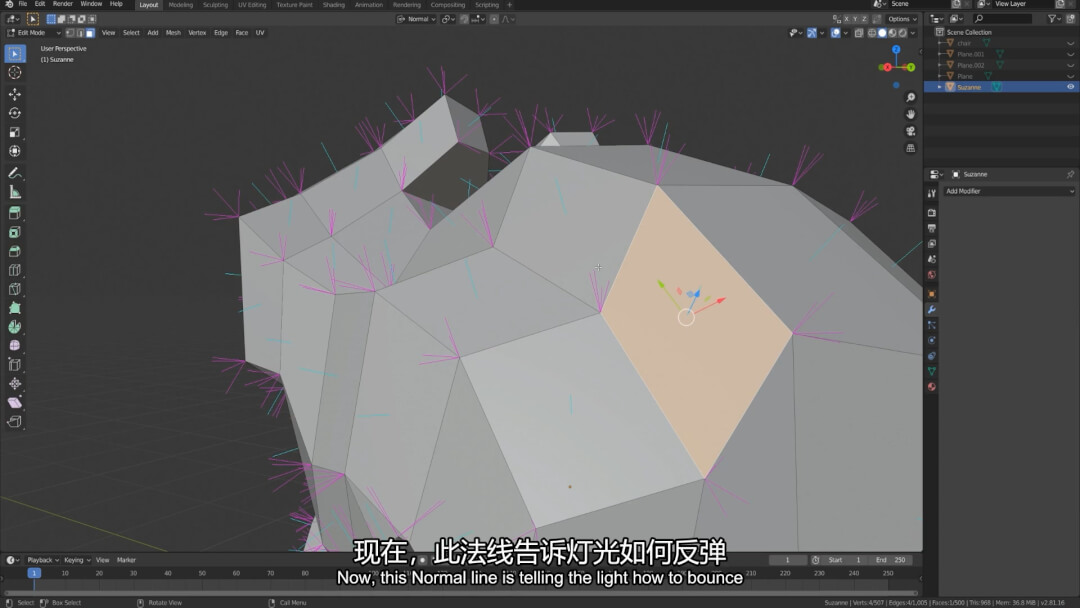The width and height of the screenshot is (1080, 608).
Task: Open the Object Data green triangle tab
Action: point(931,371)
